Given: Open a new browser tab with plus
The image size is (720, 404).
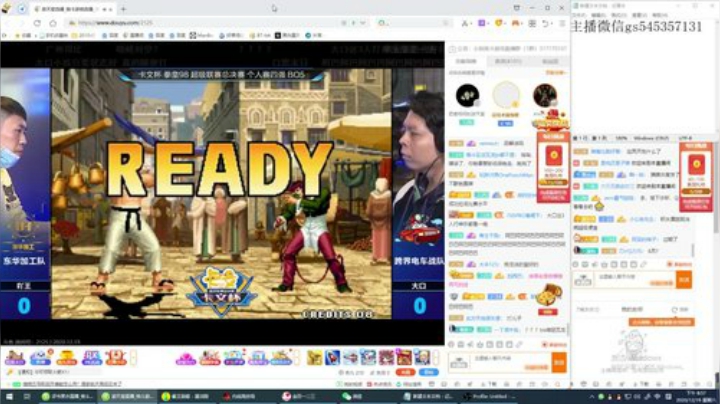Looking at the screenshot, I should [123, 9].
